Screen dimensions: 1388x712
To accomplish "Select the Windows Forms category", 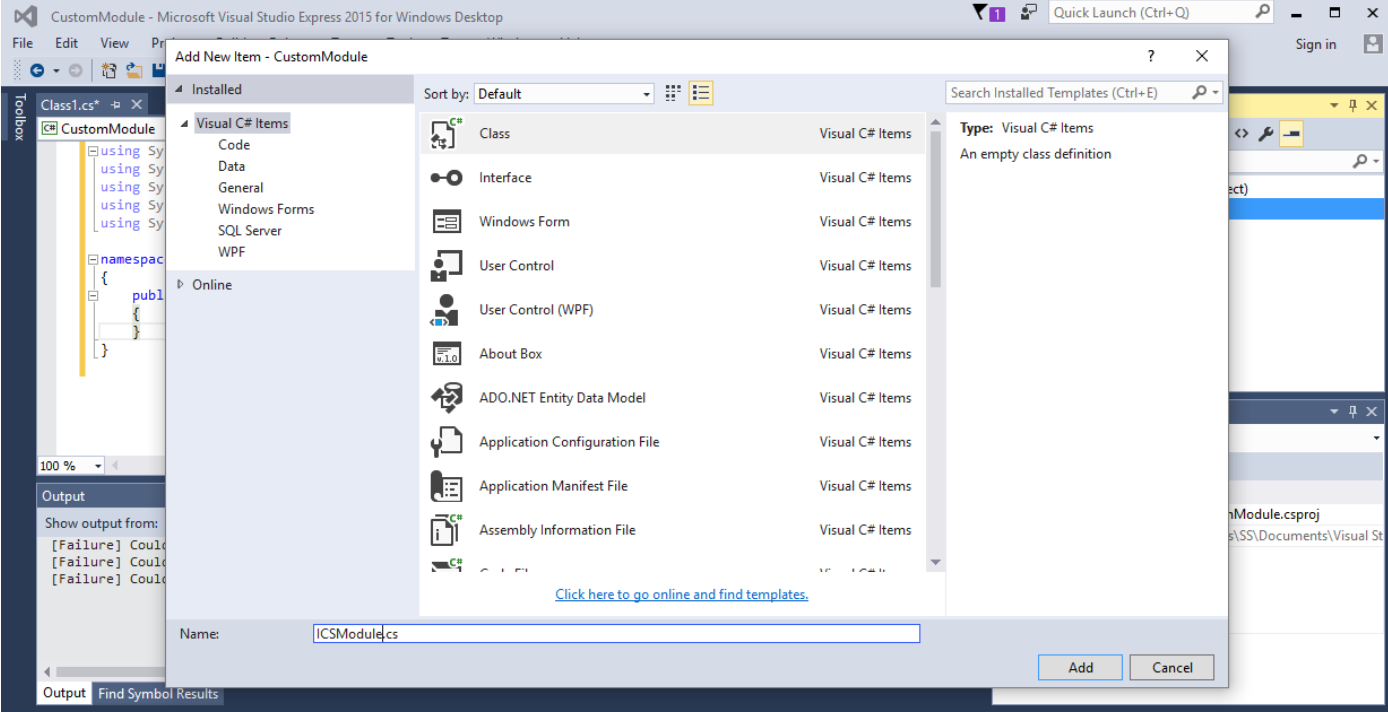I will coord(266,209).
